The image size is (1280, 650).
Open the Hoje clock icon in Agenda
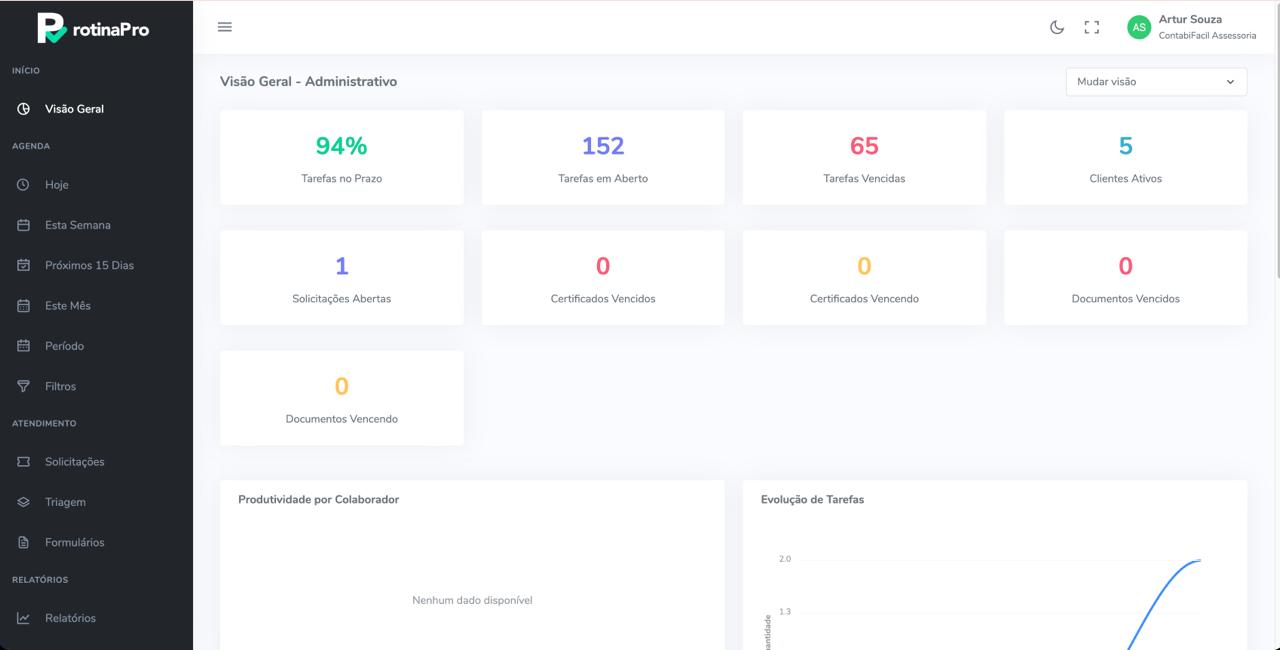coord(24,184)
